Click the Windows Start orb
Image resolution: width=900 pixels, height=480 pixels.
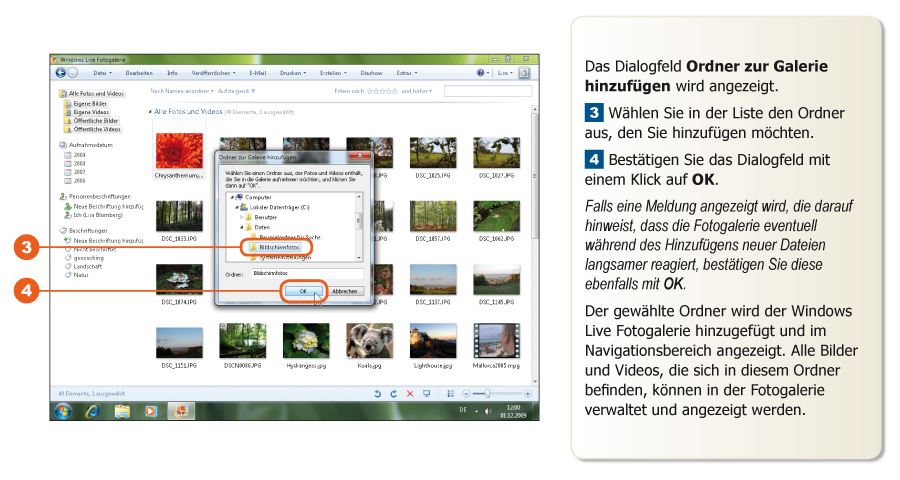[x=63, y=411]
